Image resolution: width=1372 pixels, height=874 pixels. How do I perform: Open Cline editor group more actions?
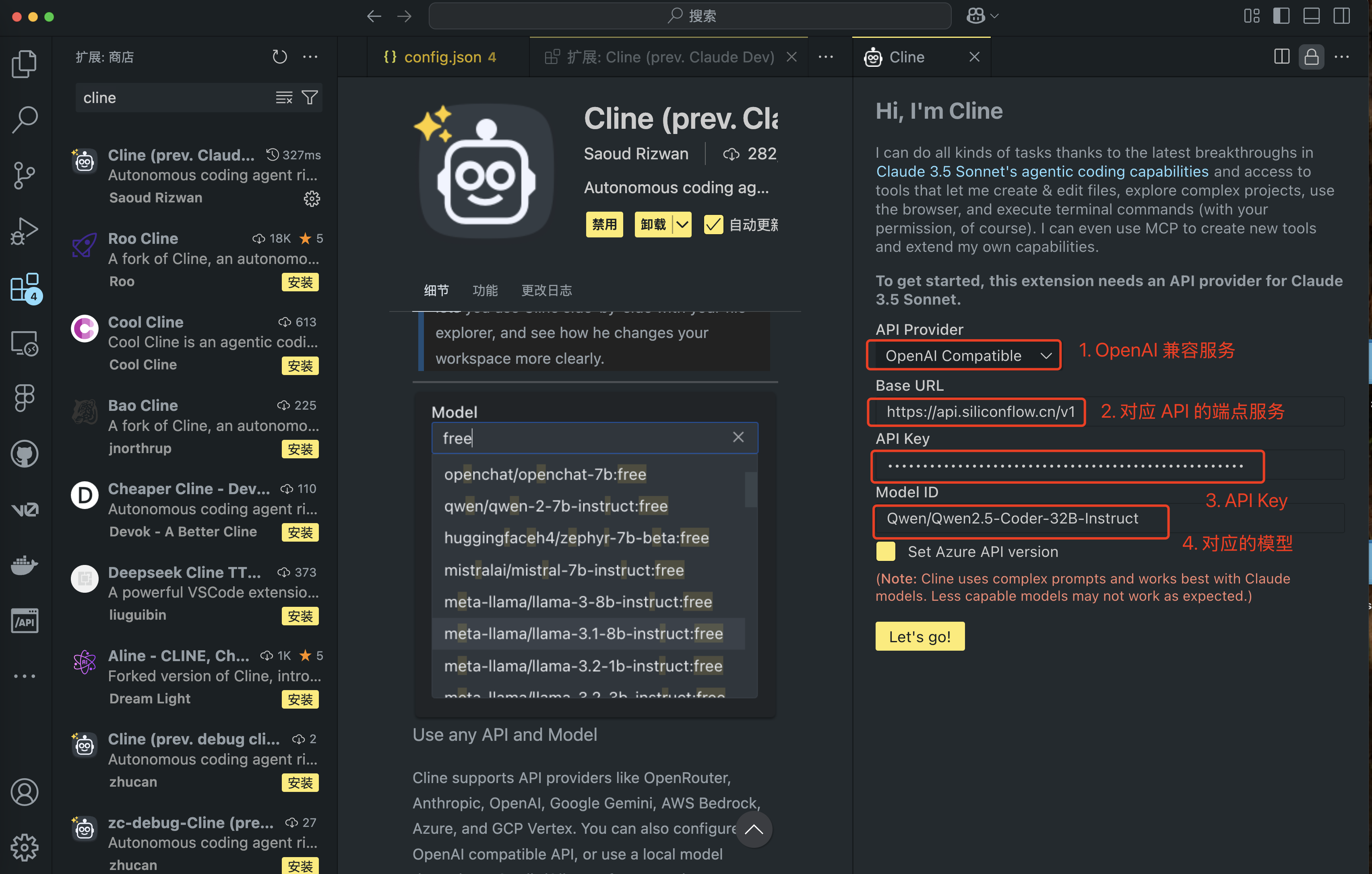[1342, 56]
